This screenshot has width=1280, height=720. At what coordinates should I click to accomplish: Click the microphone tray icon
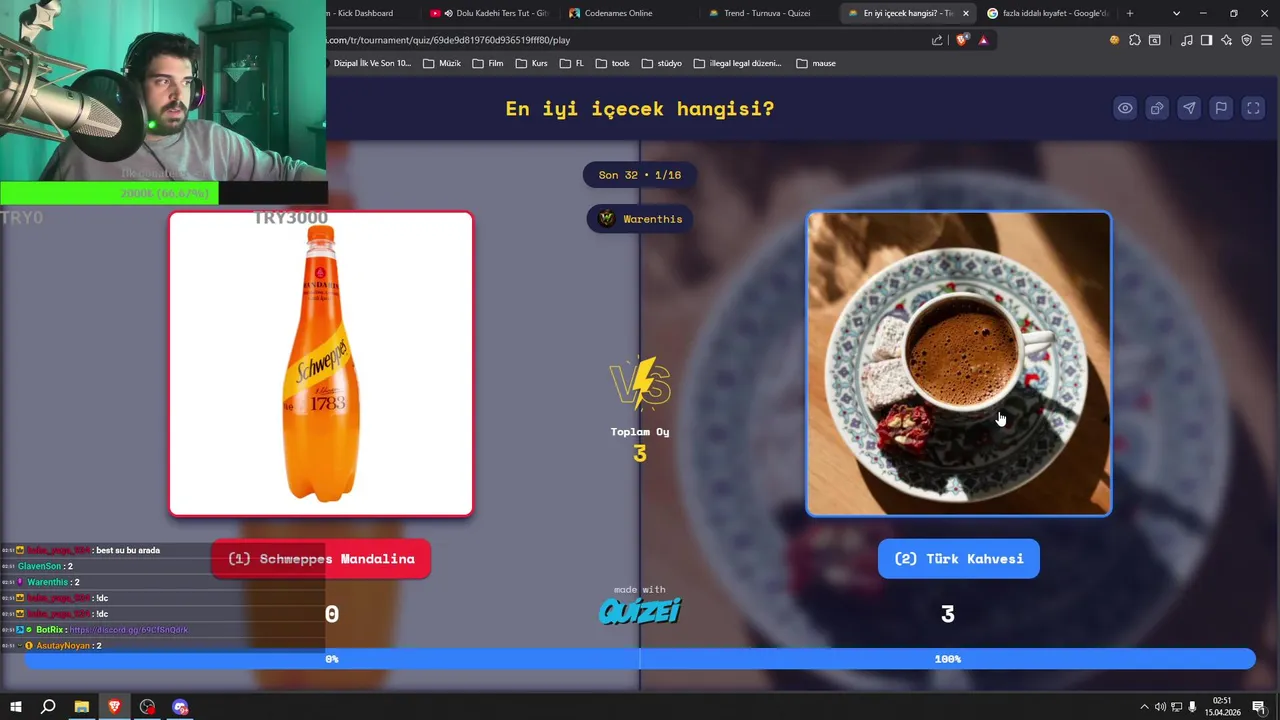click(1192, 707)
